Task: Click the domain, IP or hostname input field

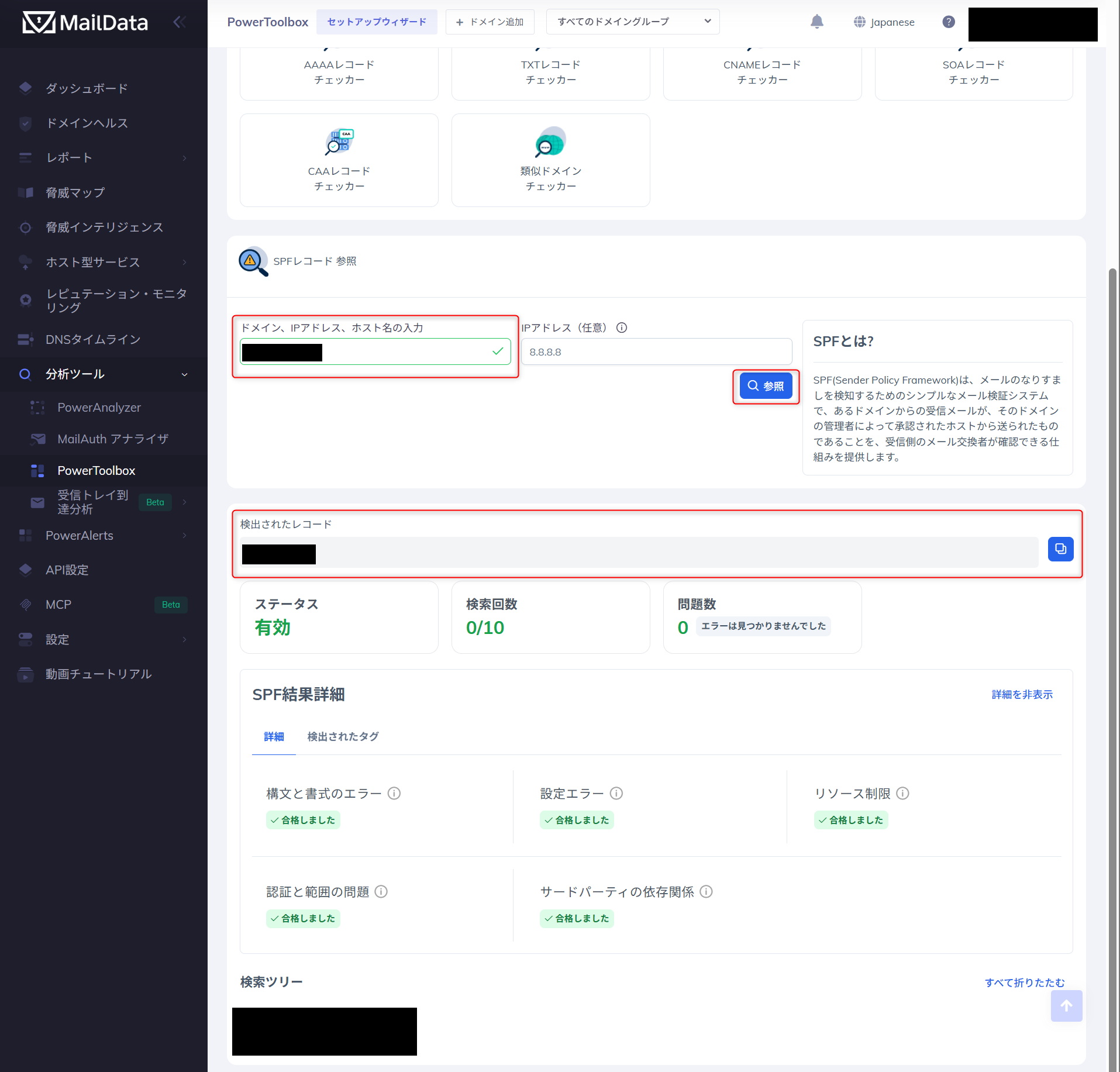Action: 375,351
